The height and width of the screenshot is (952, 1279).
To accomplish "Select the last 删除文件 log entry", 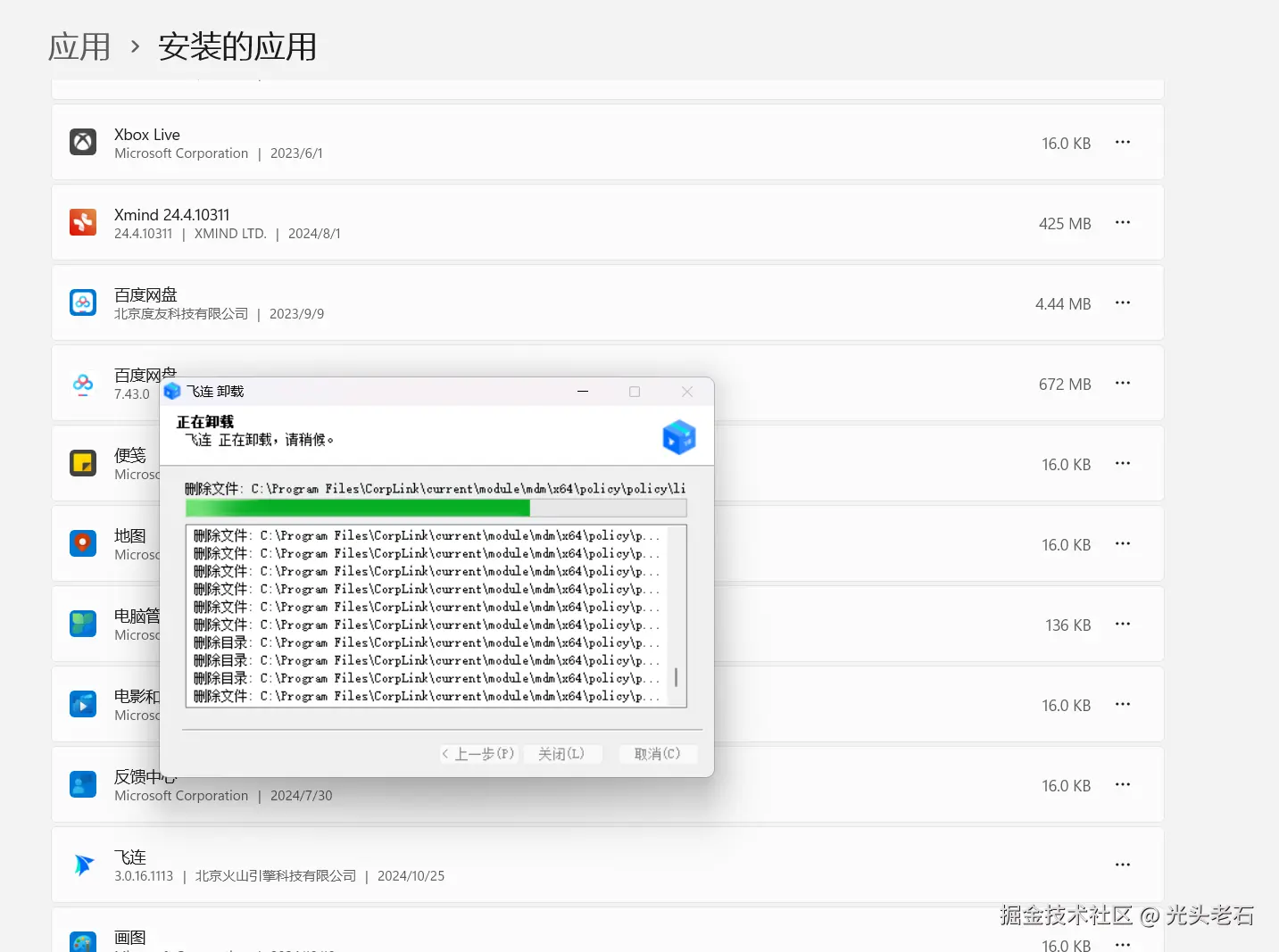I will 427,696.
